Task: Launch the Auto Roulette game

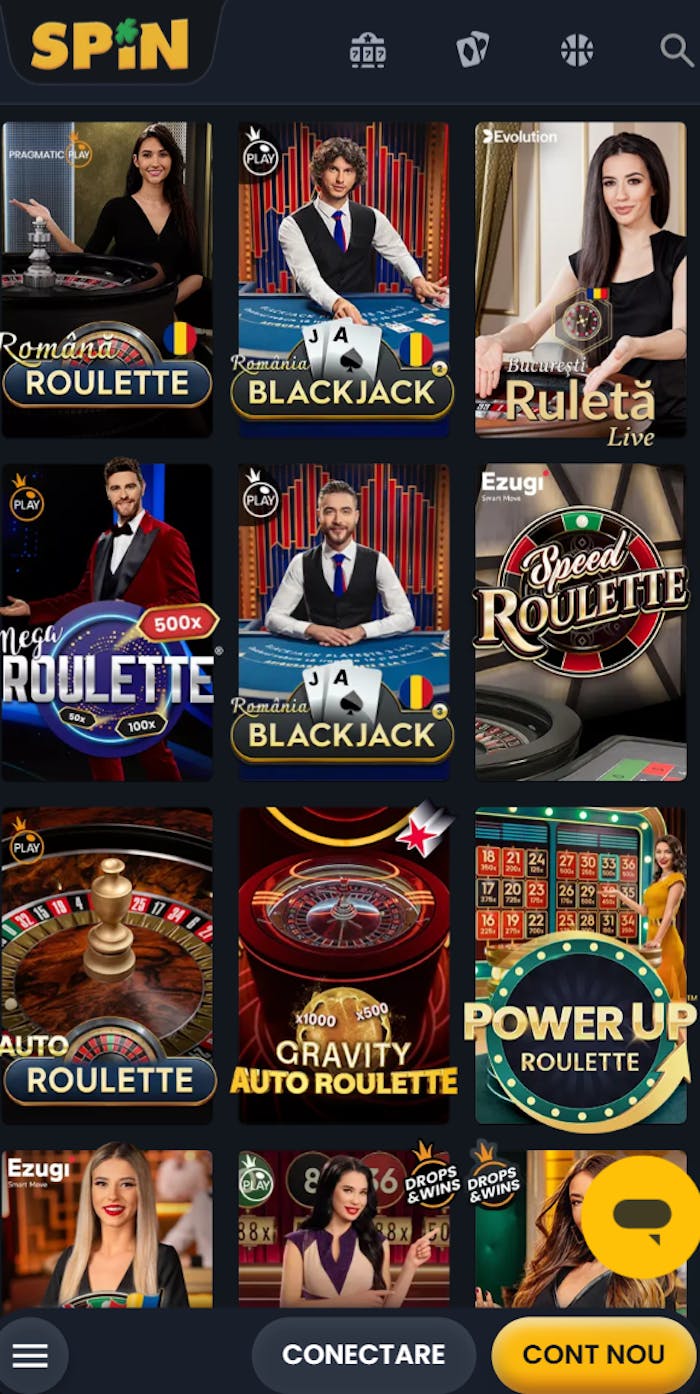Action: [x=107, y=966]
